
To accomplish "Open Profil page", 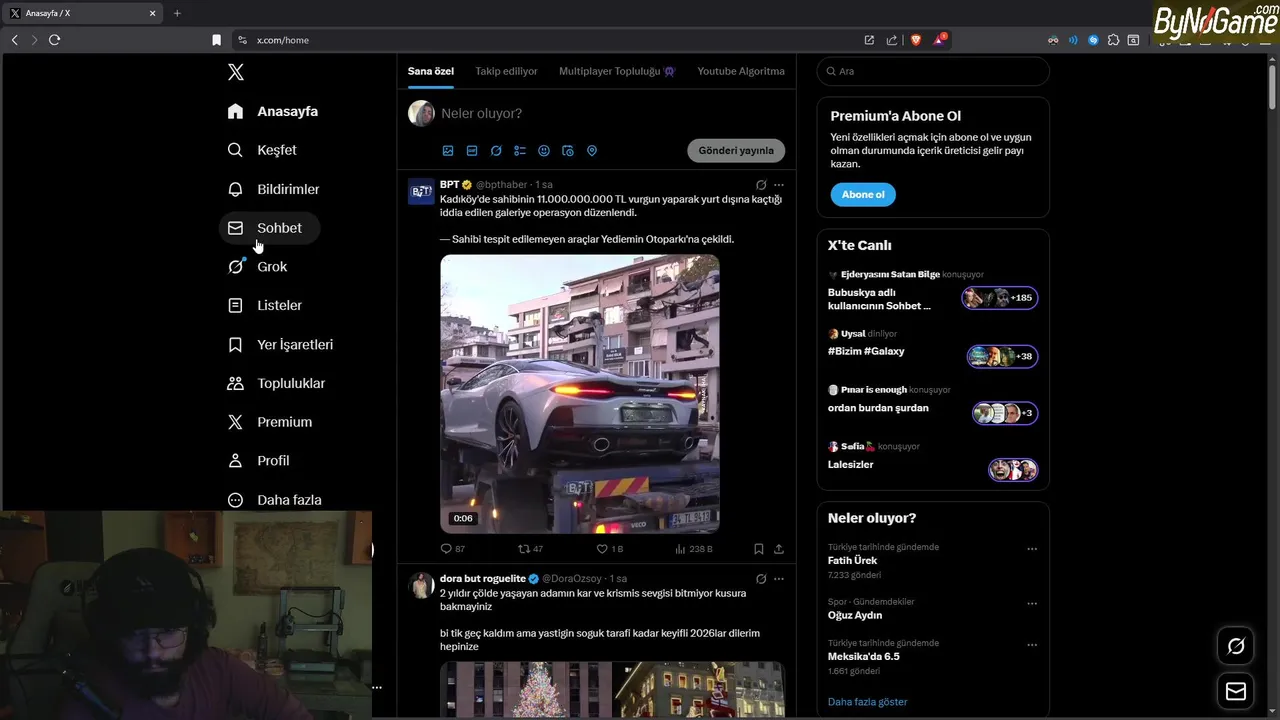I will tap(259, 461).
